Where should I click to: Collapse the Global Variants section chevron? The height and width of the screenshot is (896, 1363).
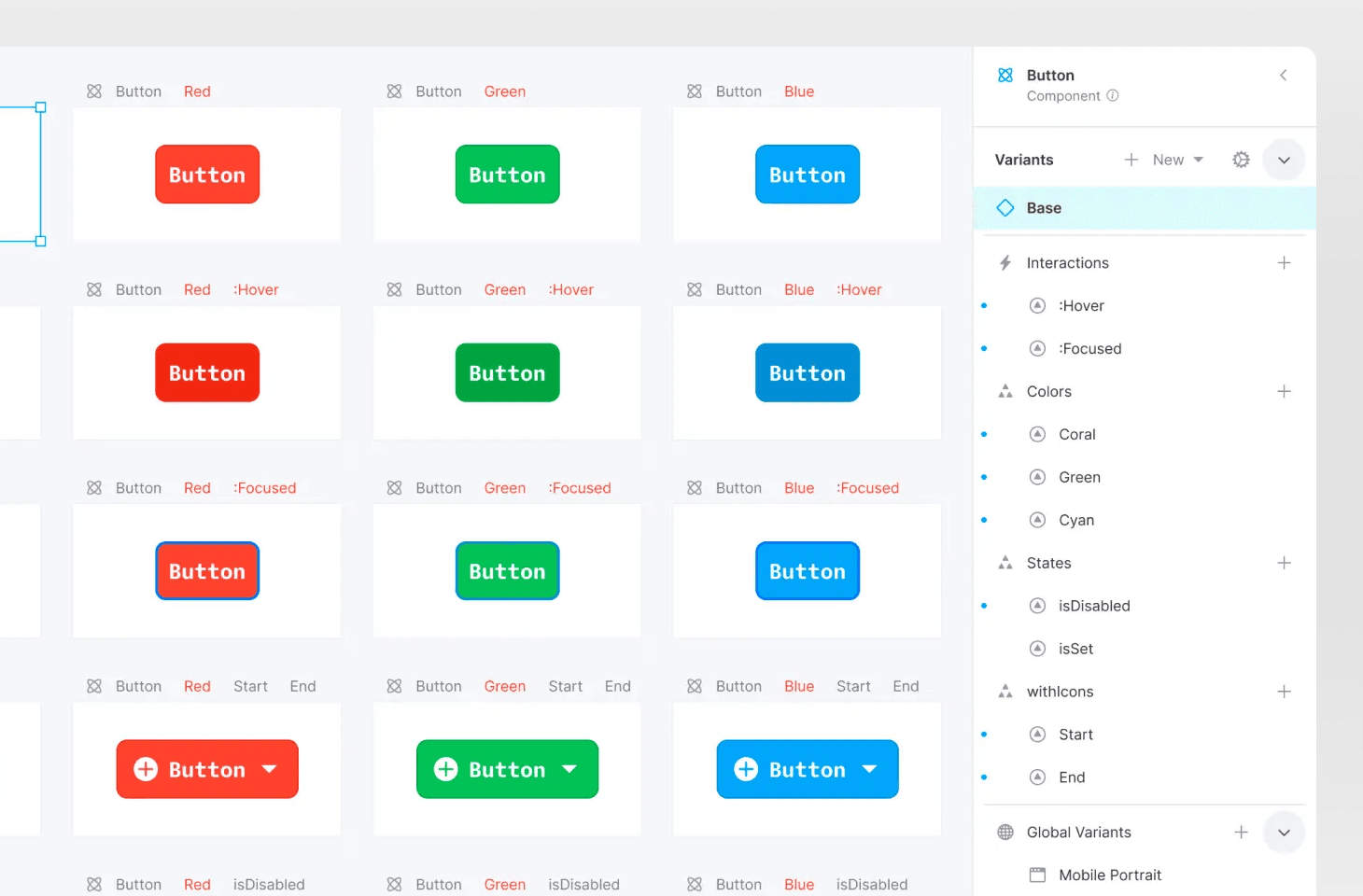[1284, 833]
